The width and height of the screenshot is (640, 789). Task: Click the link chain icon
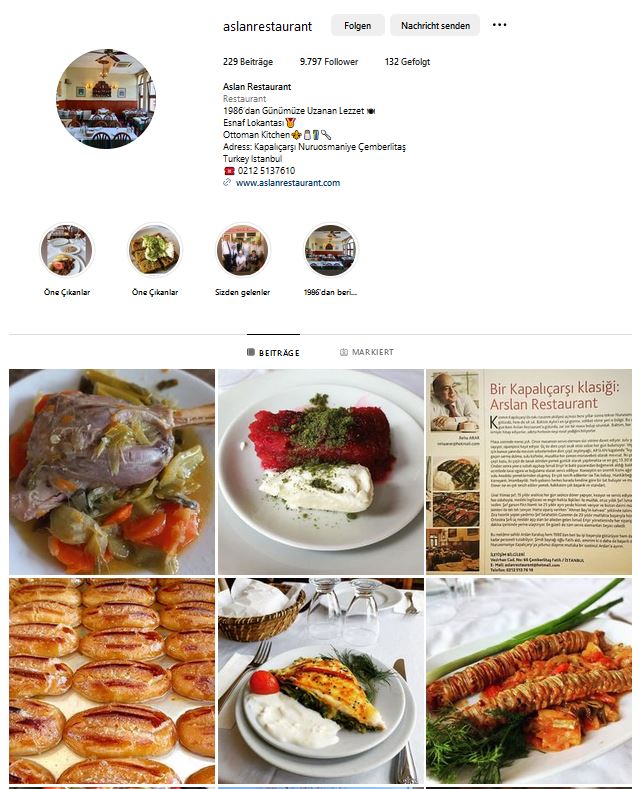pos(227,183)
